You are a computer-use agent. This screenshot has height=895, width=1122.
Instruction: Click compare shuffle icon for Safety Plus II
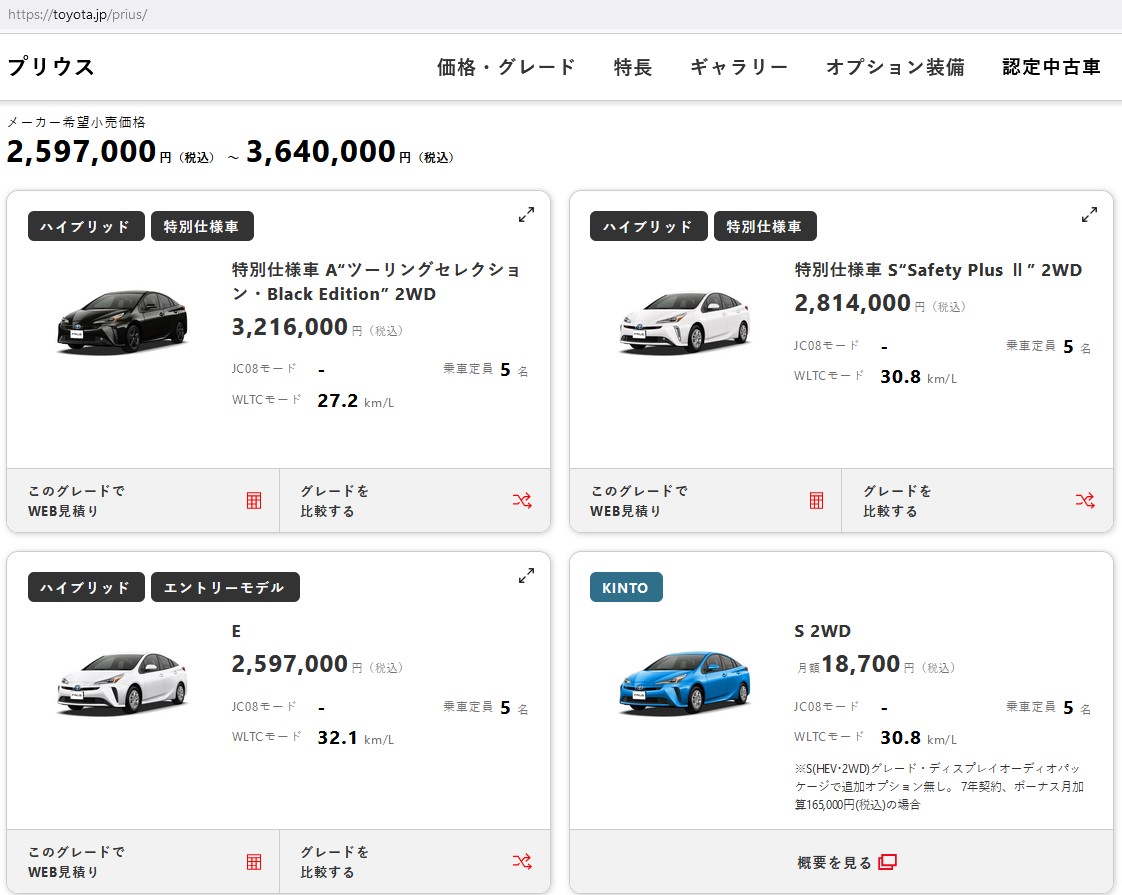[x=1085, y=501]
